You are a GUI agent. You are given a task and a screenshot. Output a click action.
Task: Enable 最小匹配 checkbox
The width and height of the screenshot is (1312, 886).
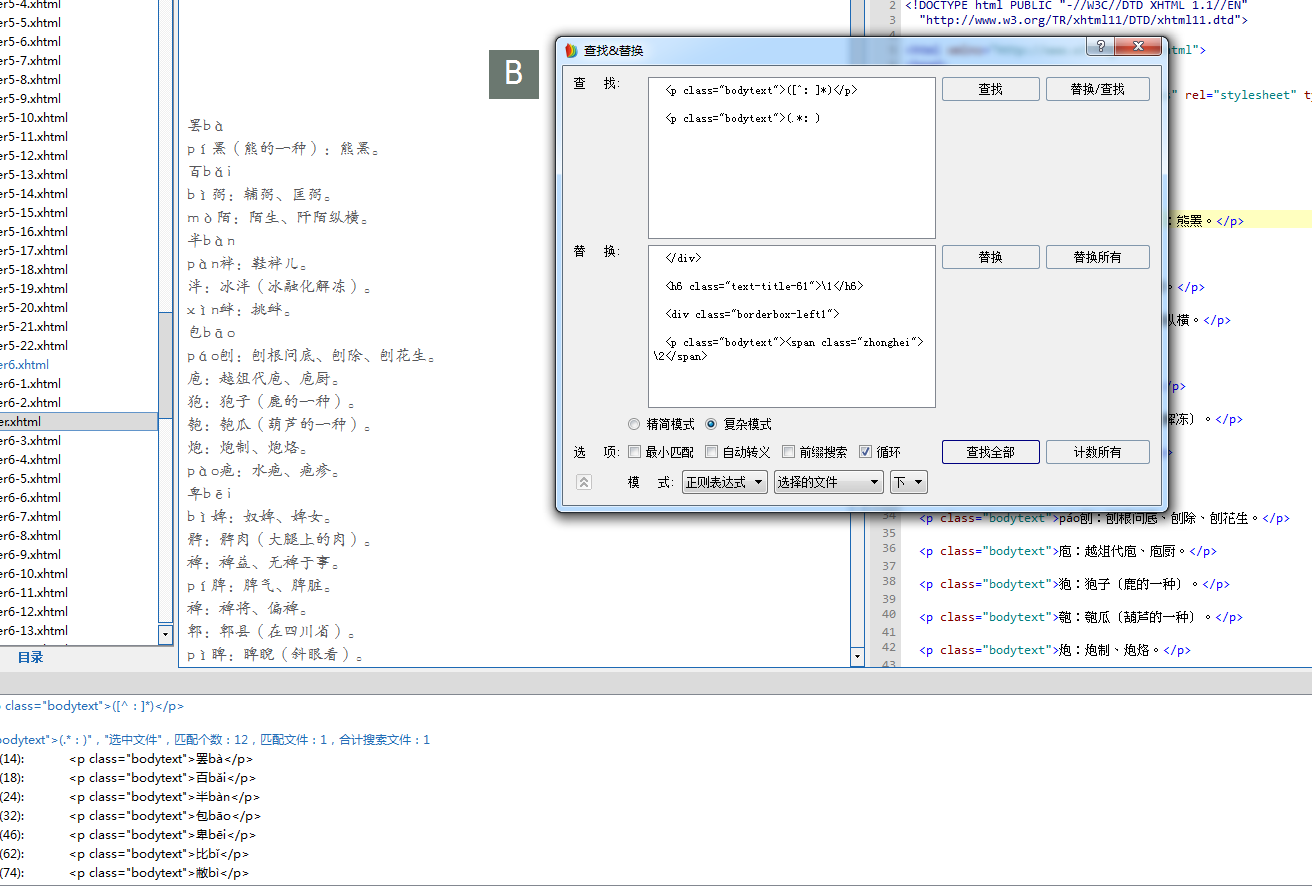634,452
